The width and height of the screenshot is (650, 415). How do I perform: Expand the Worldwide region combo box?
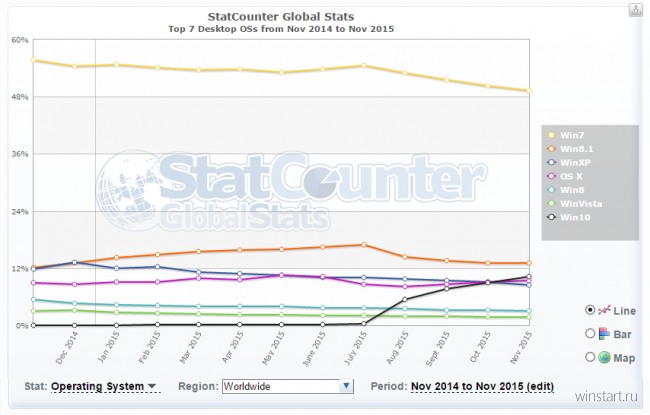(288, 386)
